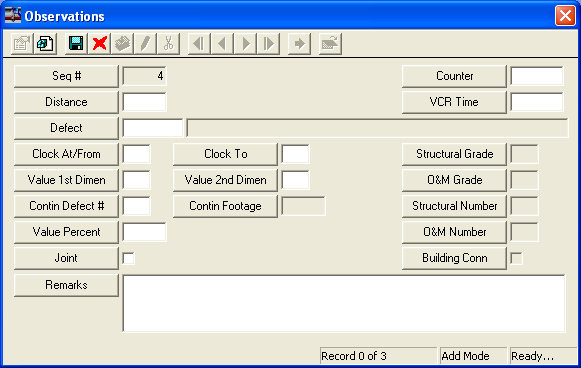The image size is (581, 368).
Task: Click the long Defect description field
Action: (x=377, y=128)
